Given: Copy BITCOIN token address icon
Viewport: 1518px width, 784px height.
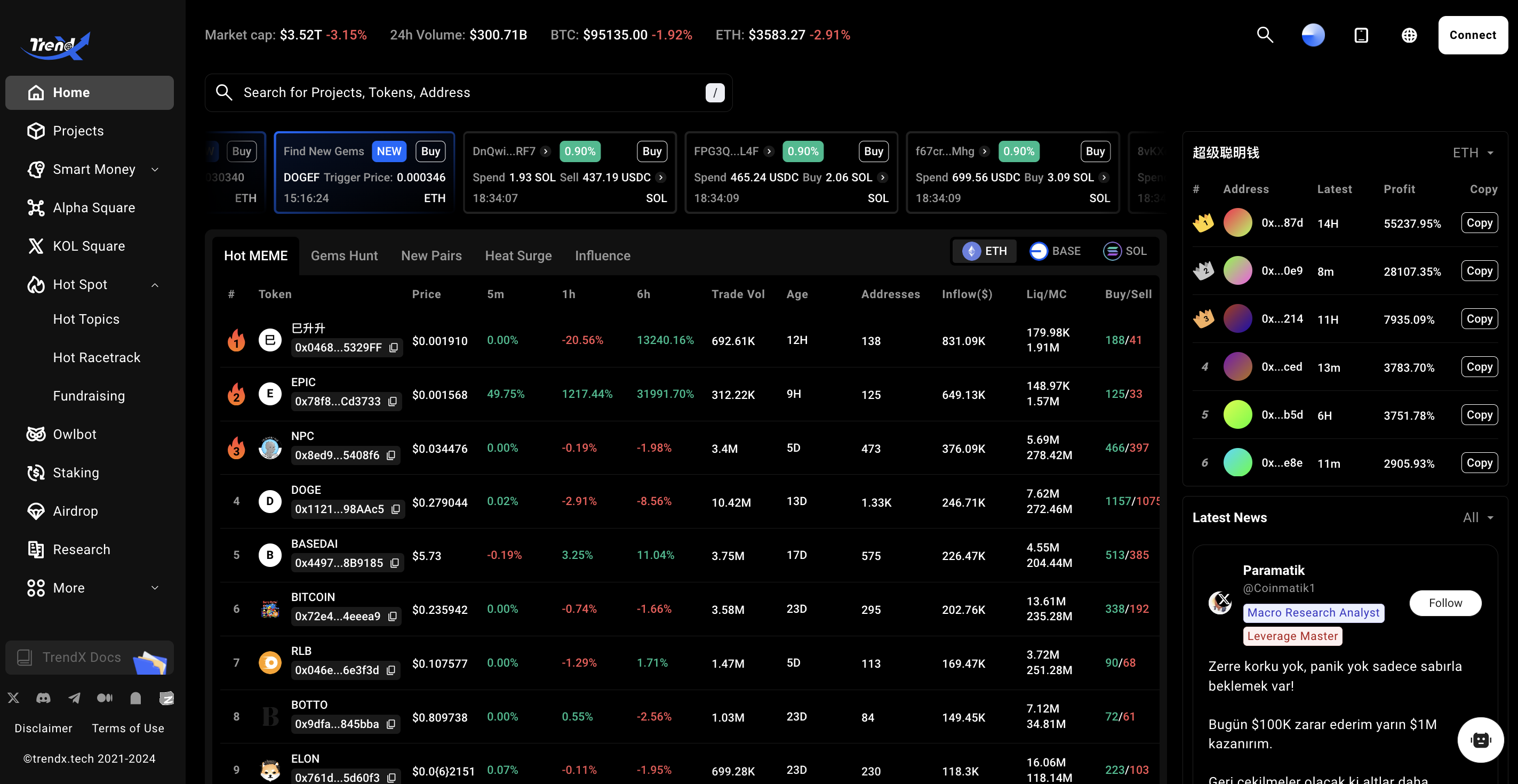Looking at the screenshot, I should (393, 616).
